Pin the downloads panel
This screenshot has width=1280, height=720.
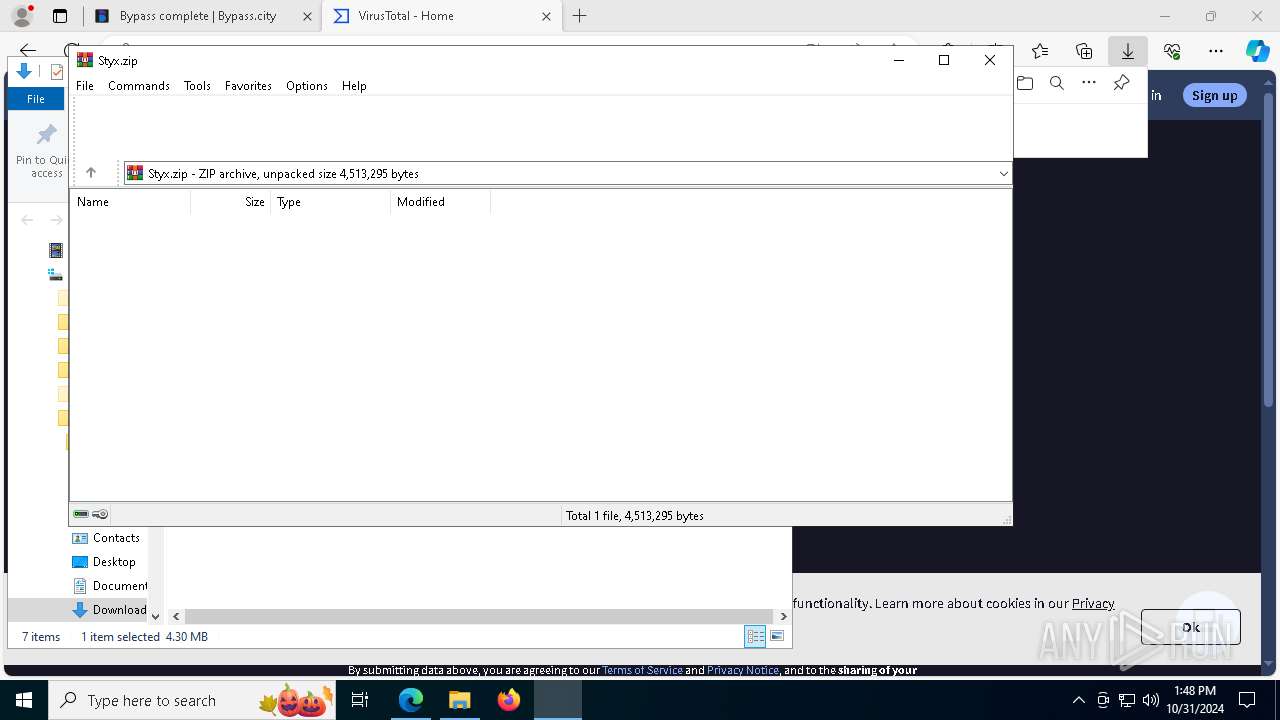tap(1122, 83)
